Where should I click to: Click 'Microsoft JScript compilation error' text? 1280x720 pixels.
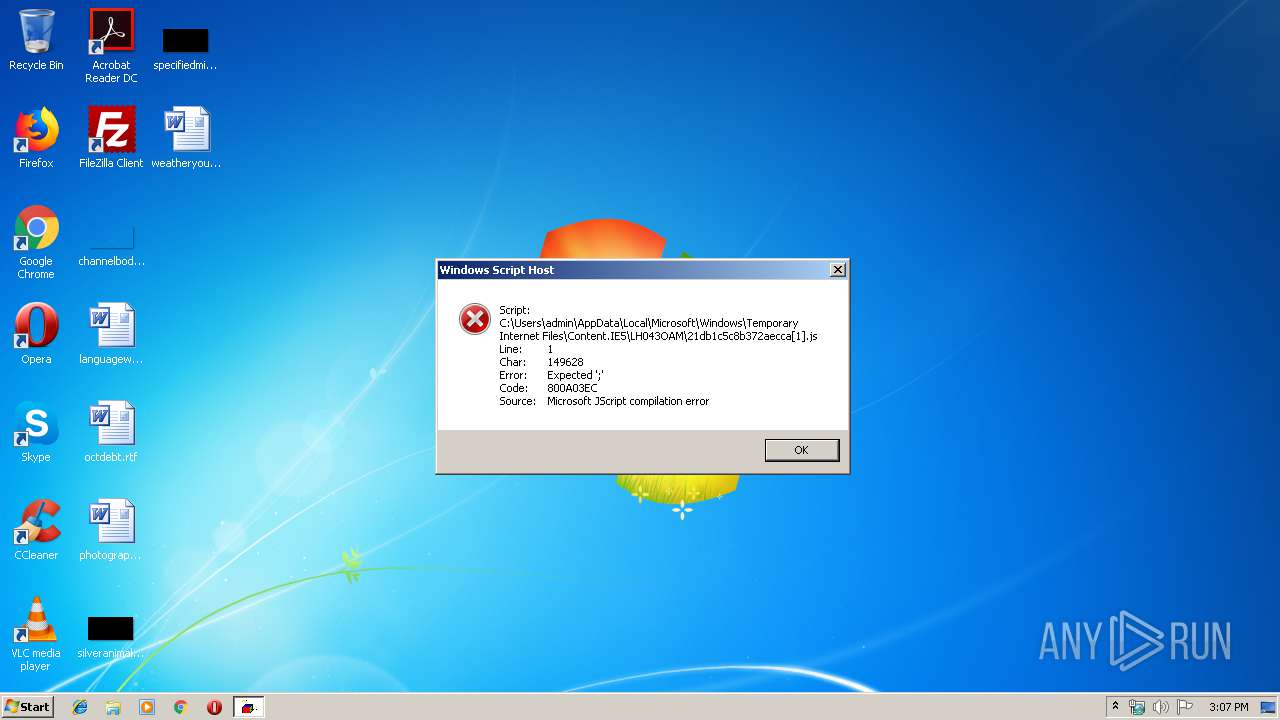[x=628, y=401]
